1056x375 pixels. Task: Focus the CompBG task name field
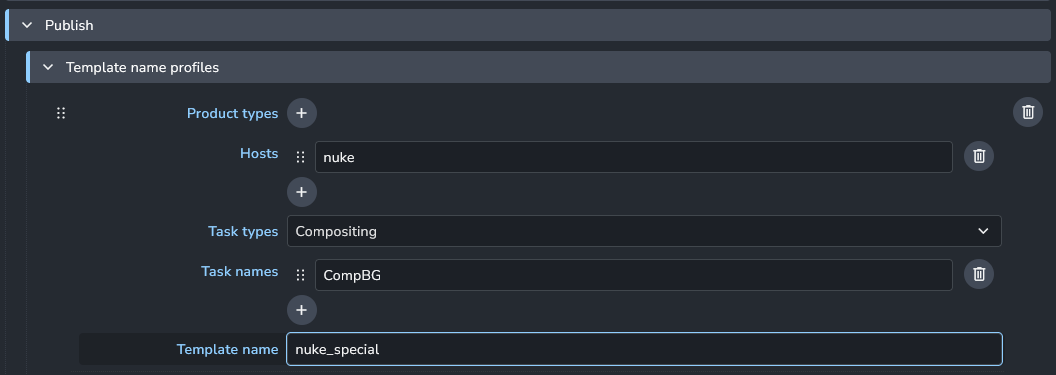[634, 275]
